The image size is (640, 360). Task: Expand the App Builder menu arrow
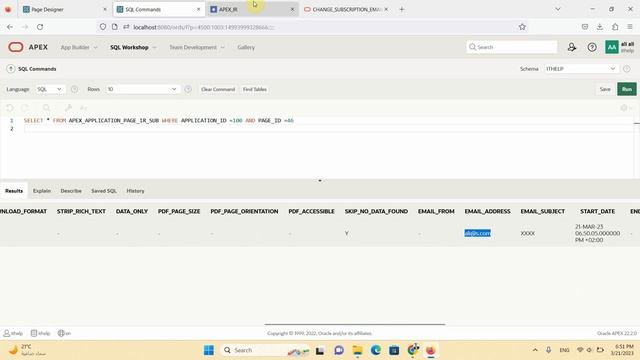click(96, 48)
